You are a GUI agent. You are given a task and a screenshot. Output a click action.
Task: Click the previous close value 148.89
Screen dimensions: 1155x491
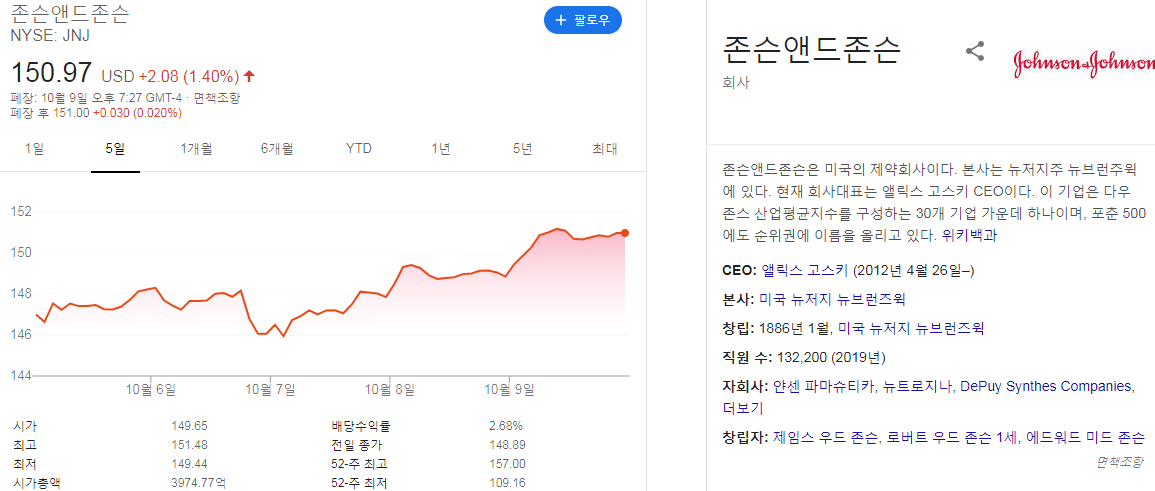[507, 445]
